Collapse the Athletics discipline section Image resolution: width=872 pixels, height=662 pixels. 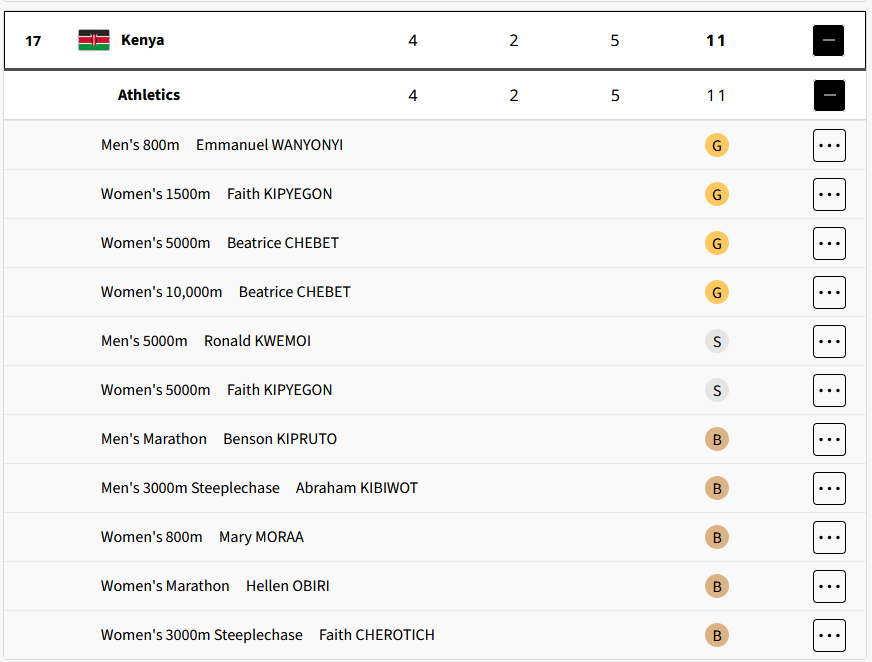[828, 96]
